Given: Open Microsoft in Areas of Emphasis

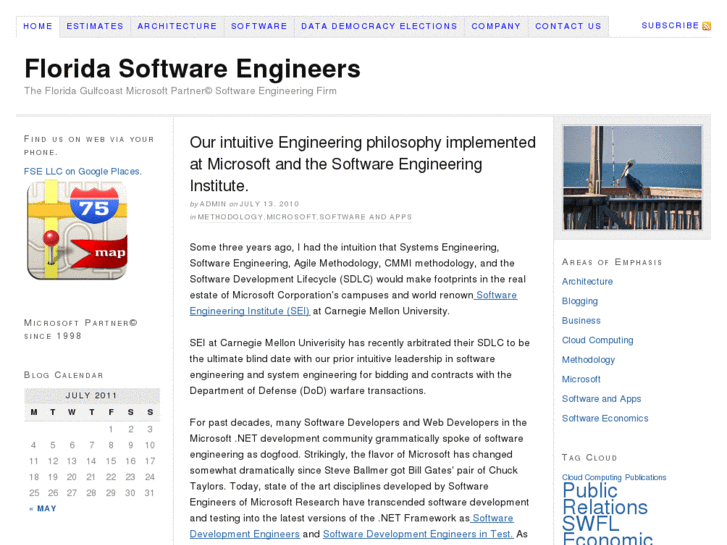Looking at the screenshot, I should pos(581,379).
